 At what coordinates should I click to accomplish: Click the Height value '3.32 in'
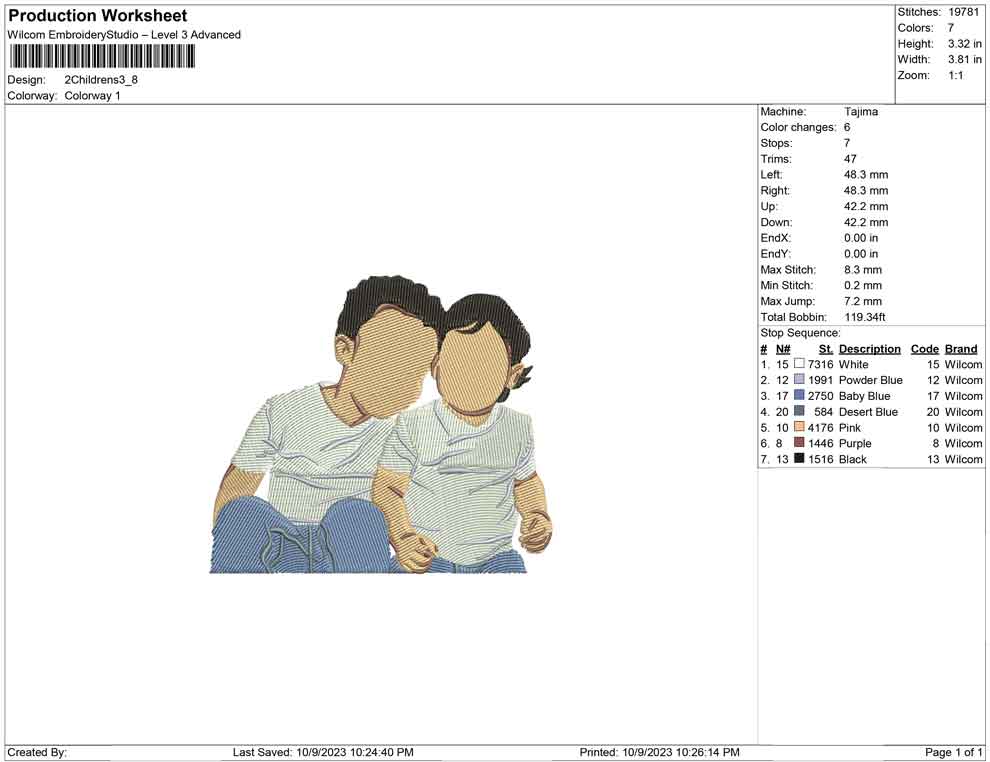[964, 44]
